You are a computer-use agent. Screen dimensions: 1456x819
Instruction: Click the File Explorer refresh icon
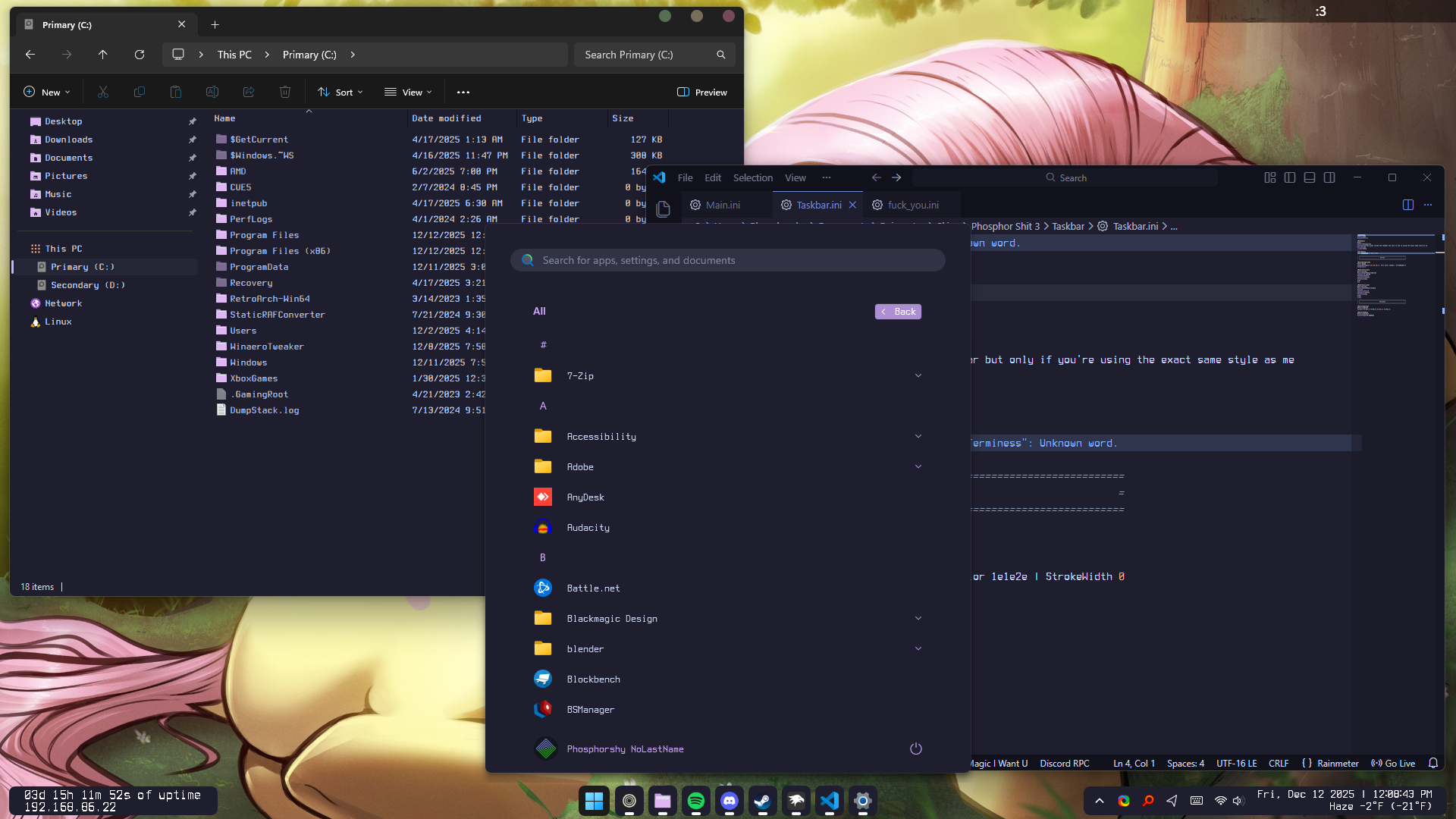[140, 55]
